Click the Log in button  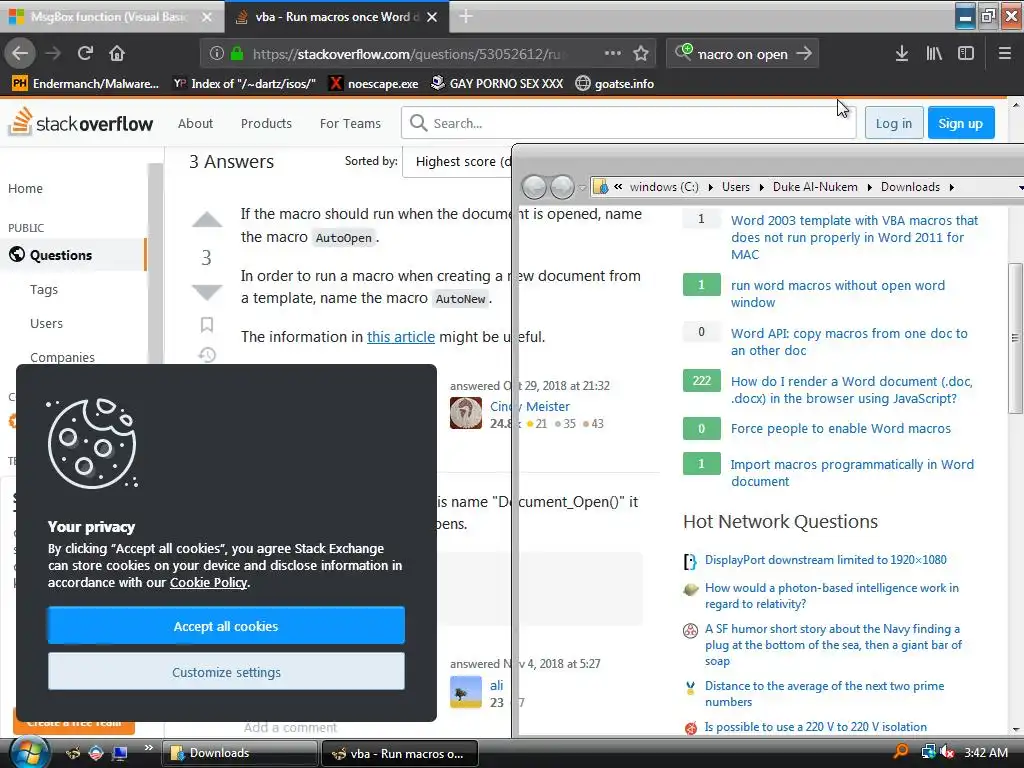click(893, 123)
